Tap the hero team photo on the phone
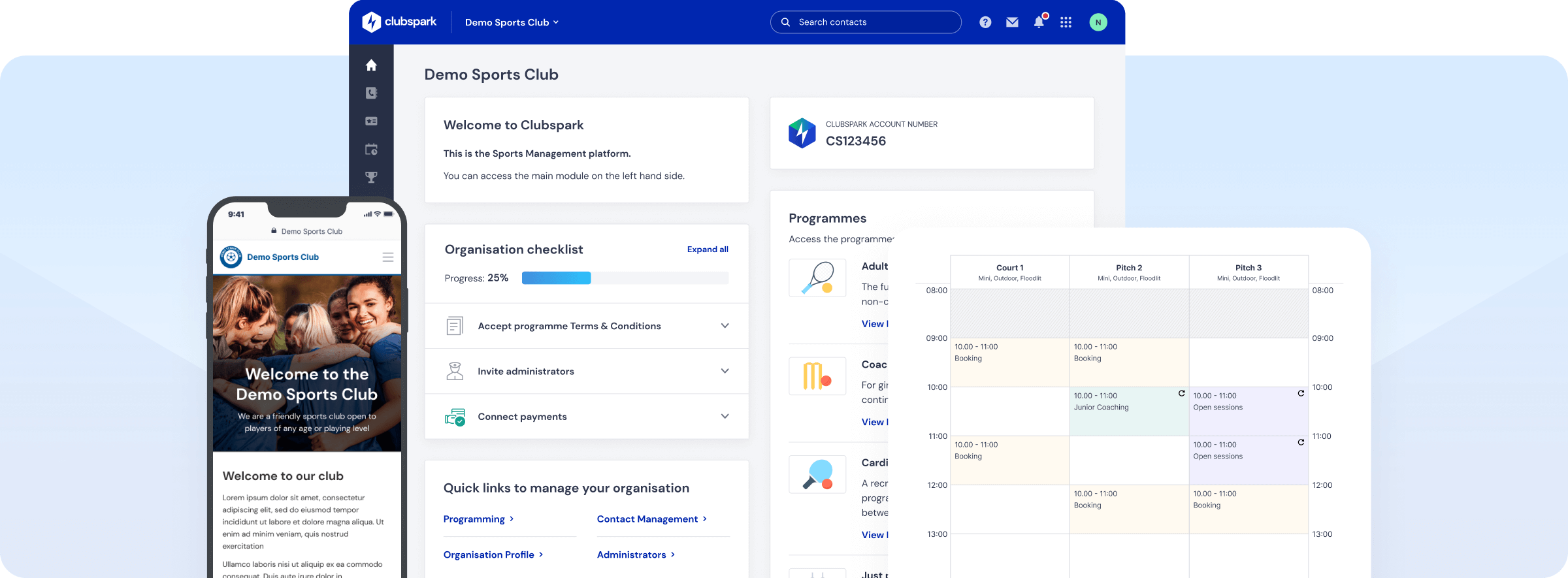 [307, 363]
